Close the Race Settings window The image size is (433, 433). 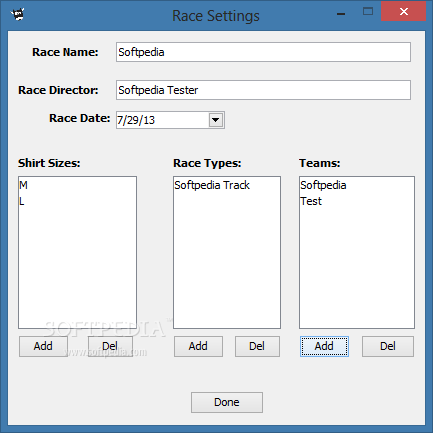pos(404,12)
